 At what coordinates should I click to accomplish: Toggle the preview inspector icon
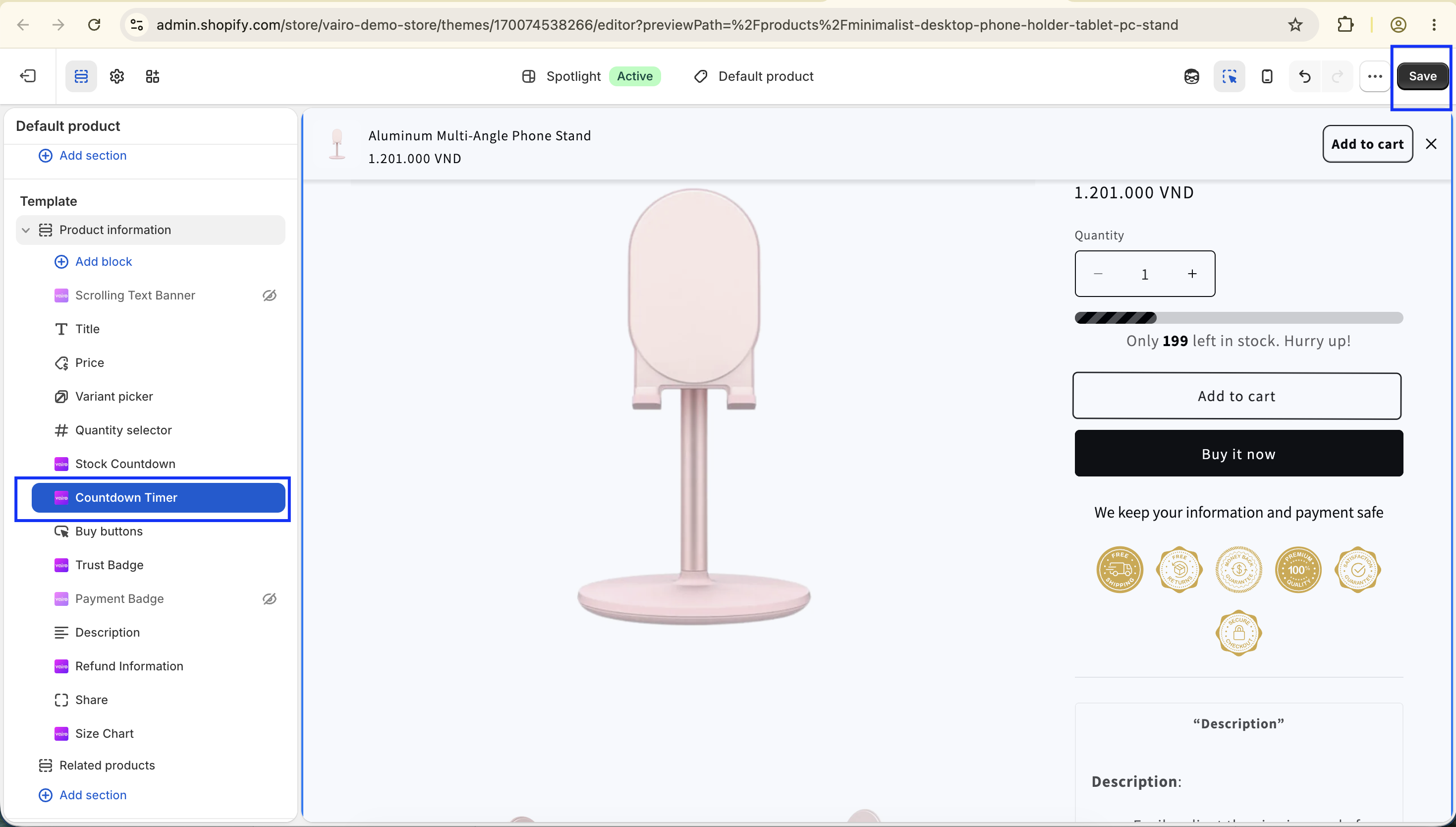pyautogui.click(x=1191, y=76)
